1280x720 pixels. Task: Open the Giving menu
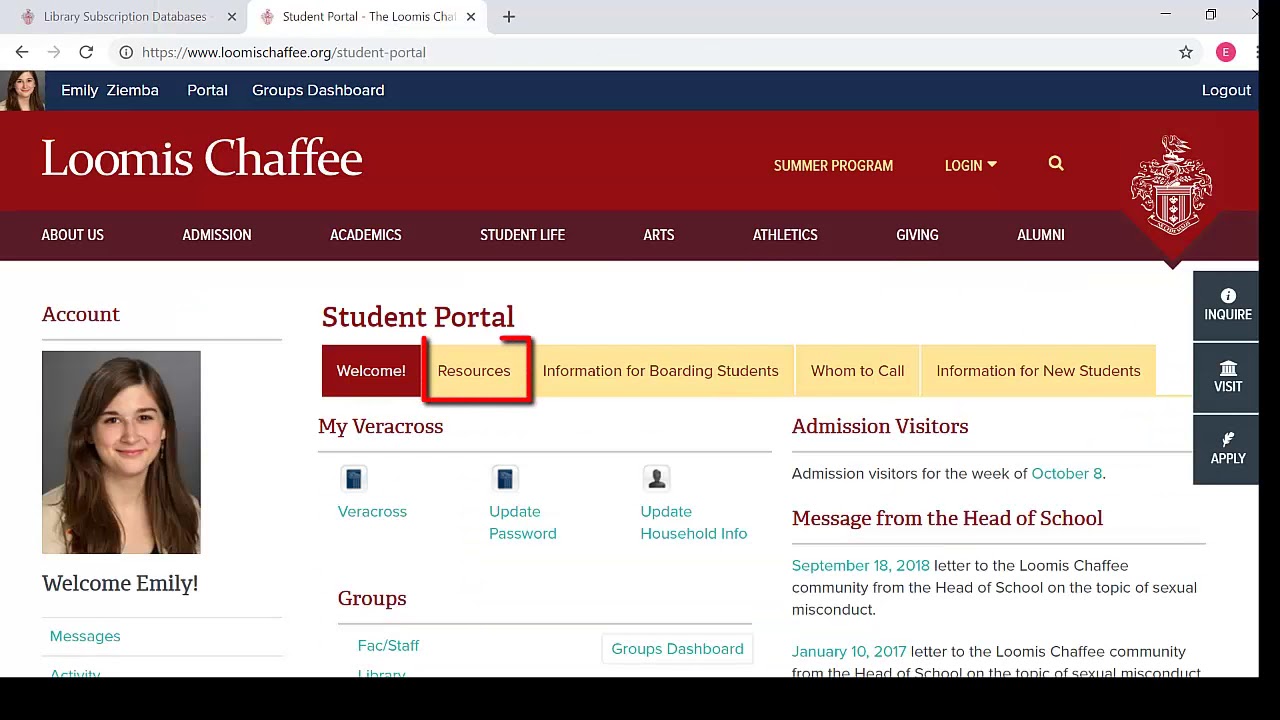(x=917, y=235)
